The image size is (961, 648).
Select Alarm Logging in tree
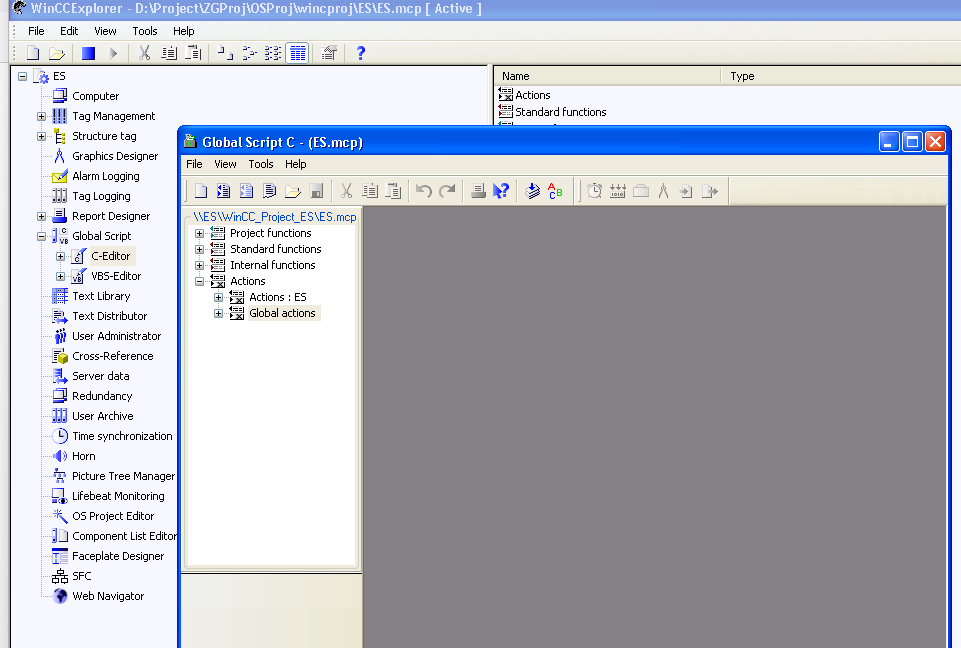tap(105, 177)
